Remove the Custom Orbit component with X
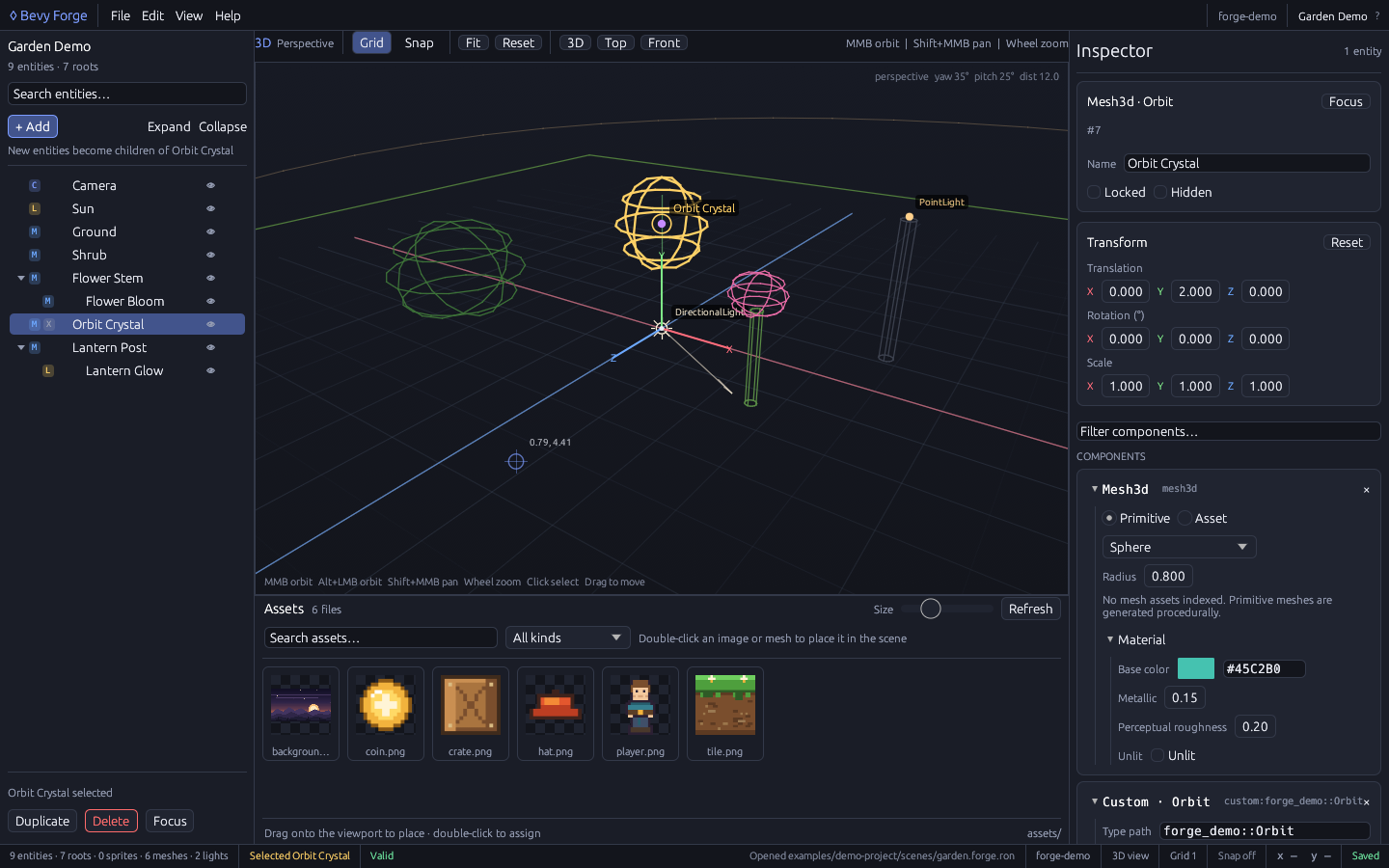1389x868 pixels. click(1366, 801)
